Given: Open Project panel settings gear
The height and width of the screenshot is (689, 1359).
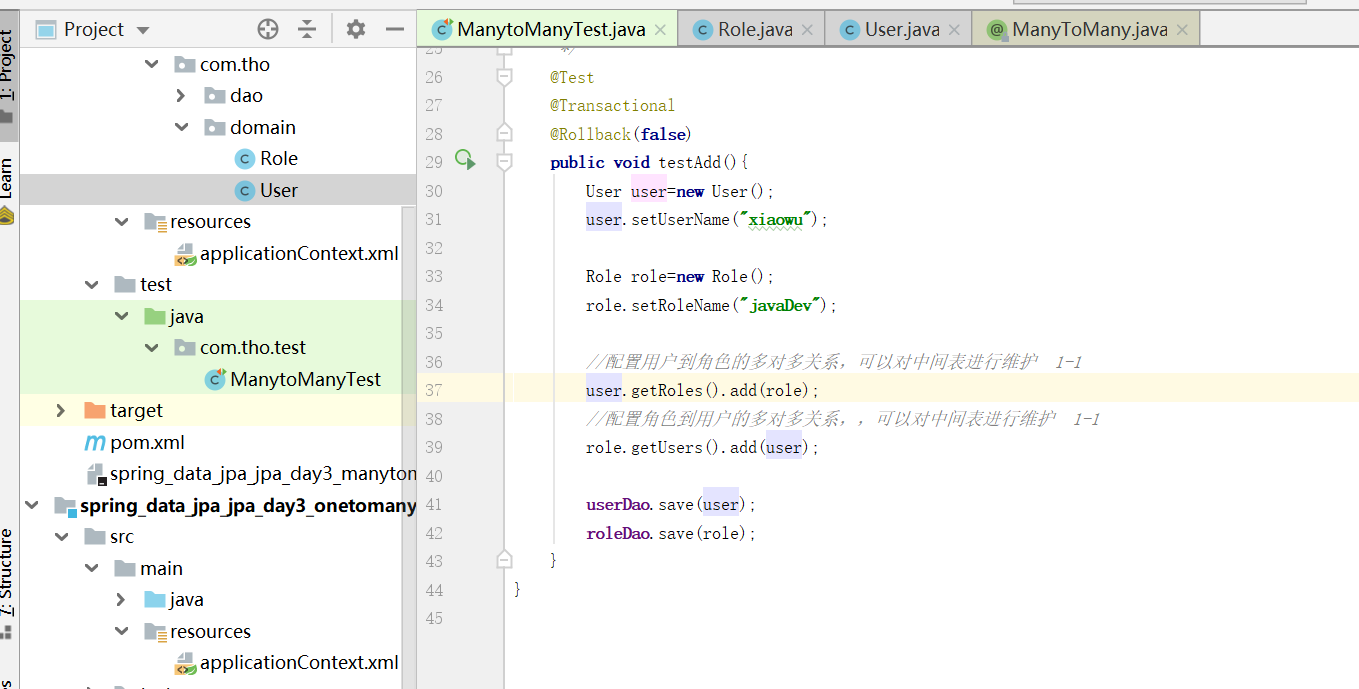Looking at the screenshot, I should click(x=355, y=29).
